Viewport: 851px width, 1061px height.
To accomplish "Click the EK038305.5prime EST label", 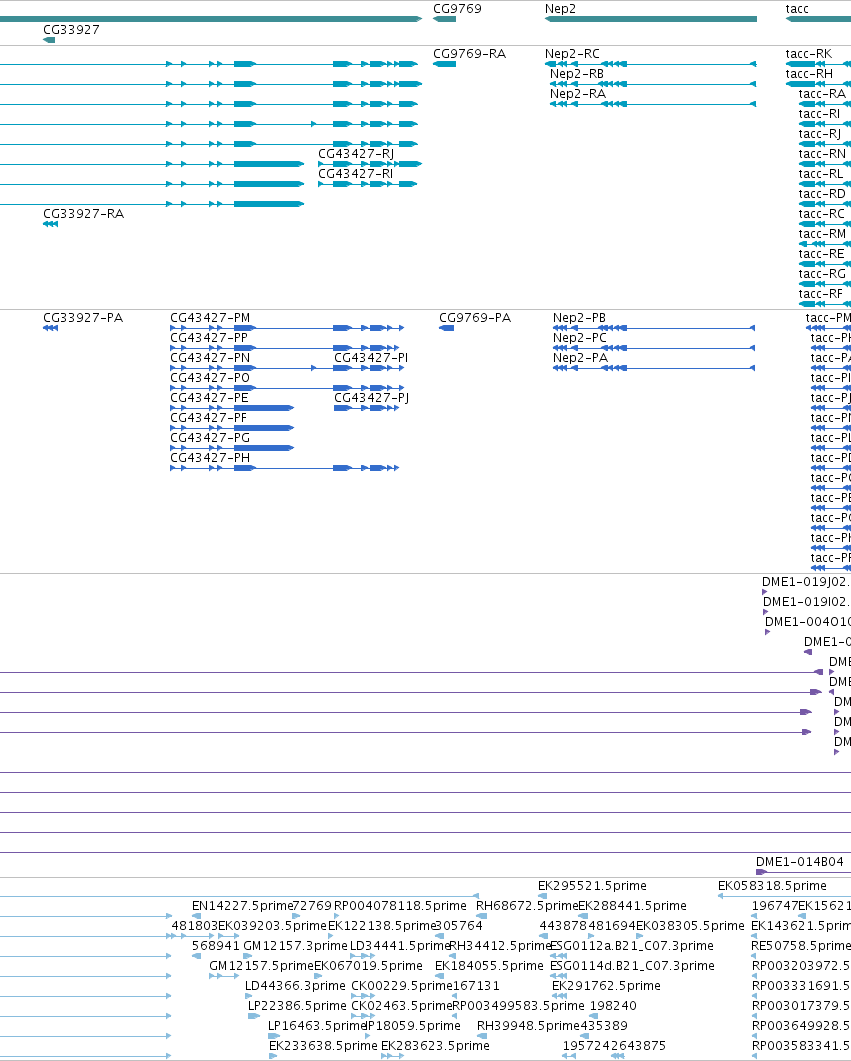I will tap(691, 926).
